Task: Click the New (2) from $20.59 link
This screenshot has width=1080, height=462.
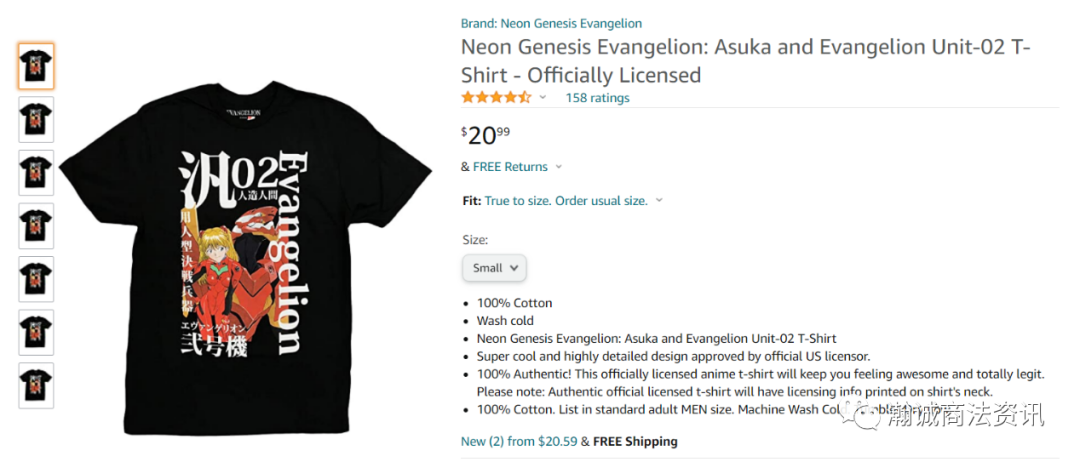Action: click(510, 441)
